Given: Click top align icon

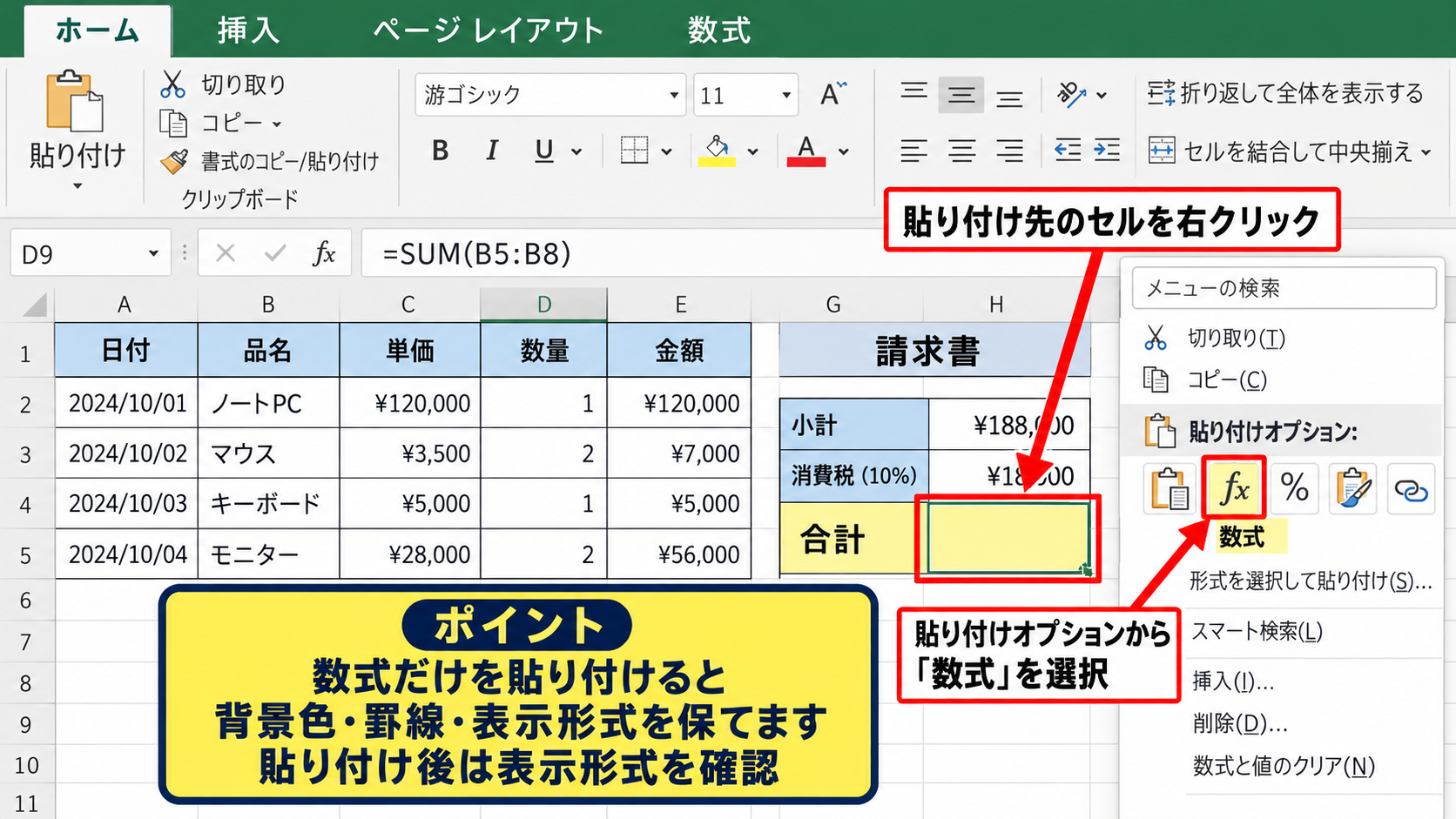Looking at the screenshot, I should tap(913, 93).
